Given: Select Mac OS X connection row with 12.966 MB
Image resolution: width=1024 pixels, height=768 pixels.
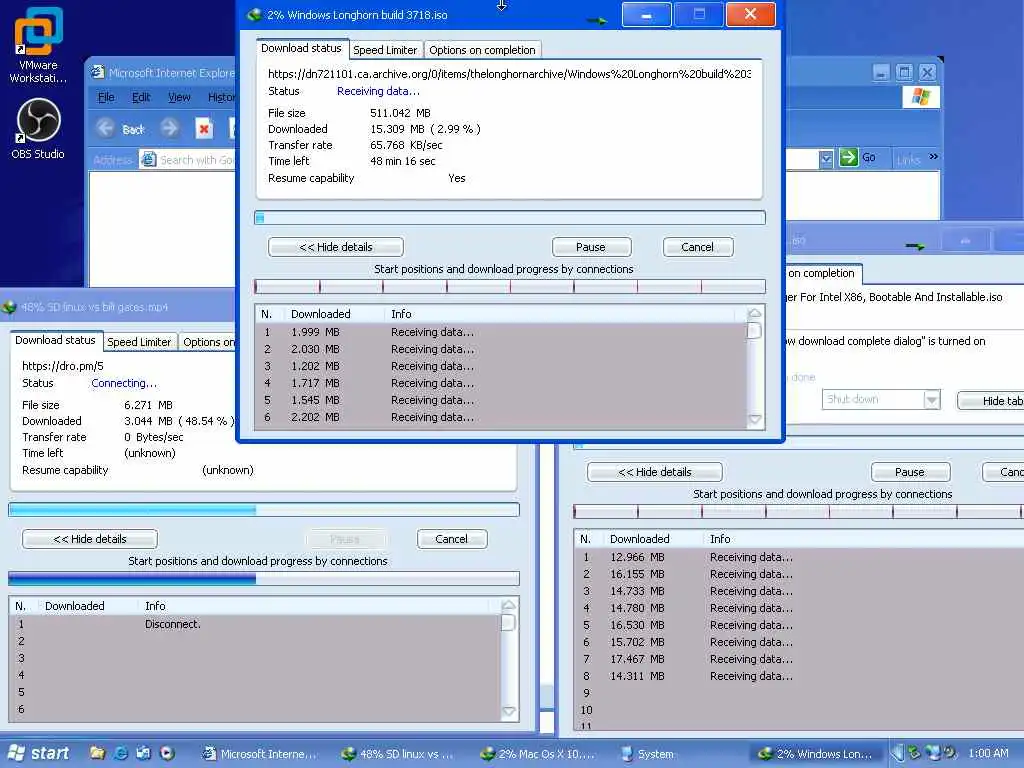Looking at the screenshot, I should pyautogui.click(x=798, y=557).
